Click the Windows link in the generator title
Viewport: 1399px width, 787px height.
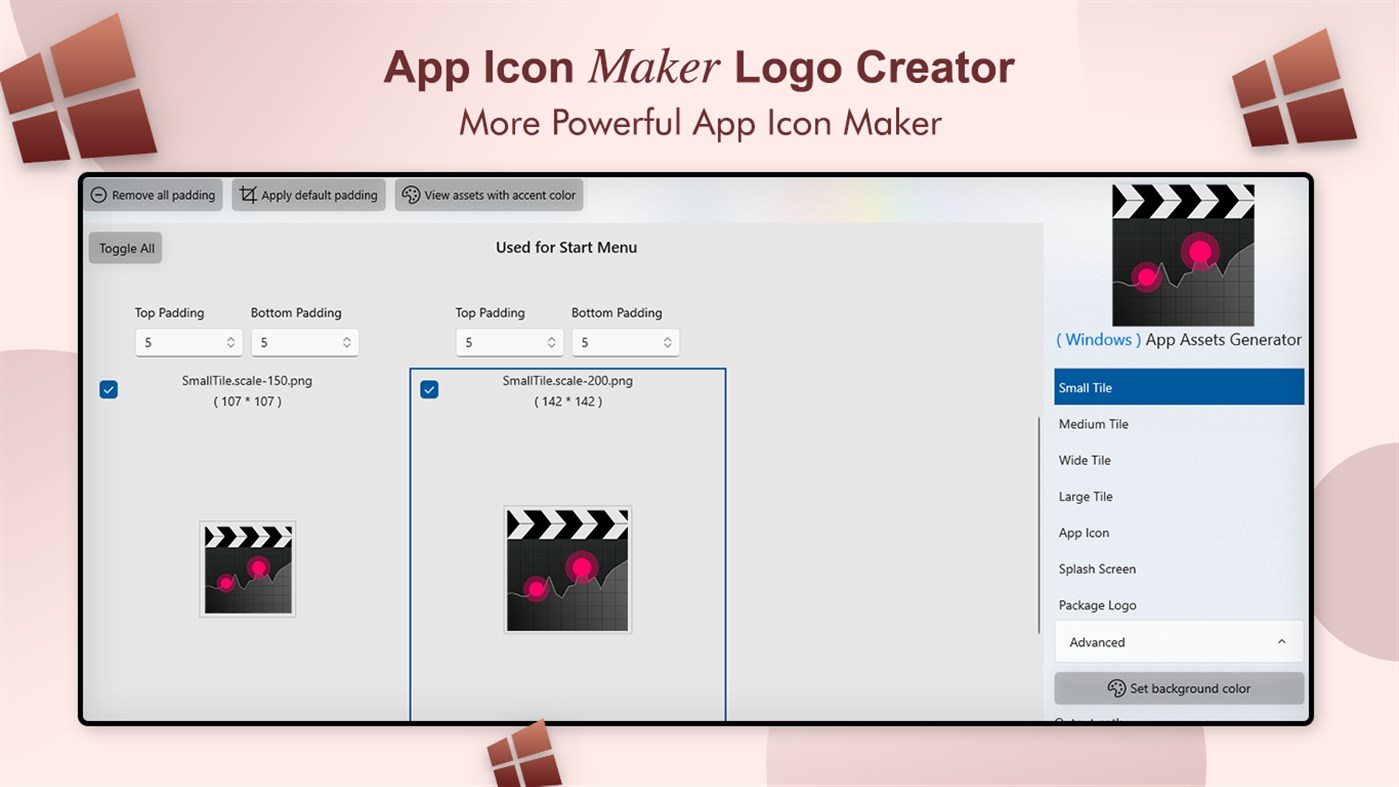[x=1096, y=340]
